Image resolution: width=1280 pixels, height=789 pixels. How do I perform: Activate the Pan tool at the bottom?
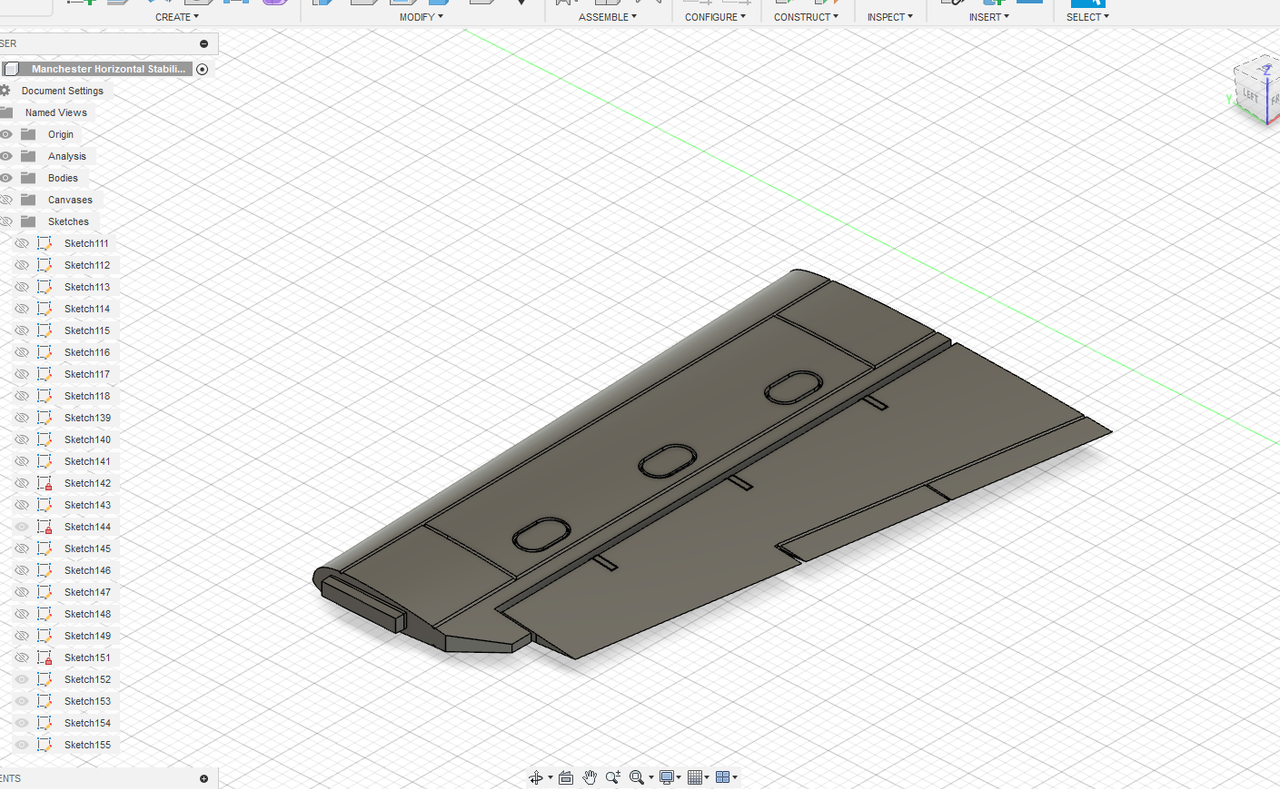(589, 777)
